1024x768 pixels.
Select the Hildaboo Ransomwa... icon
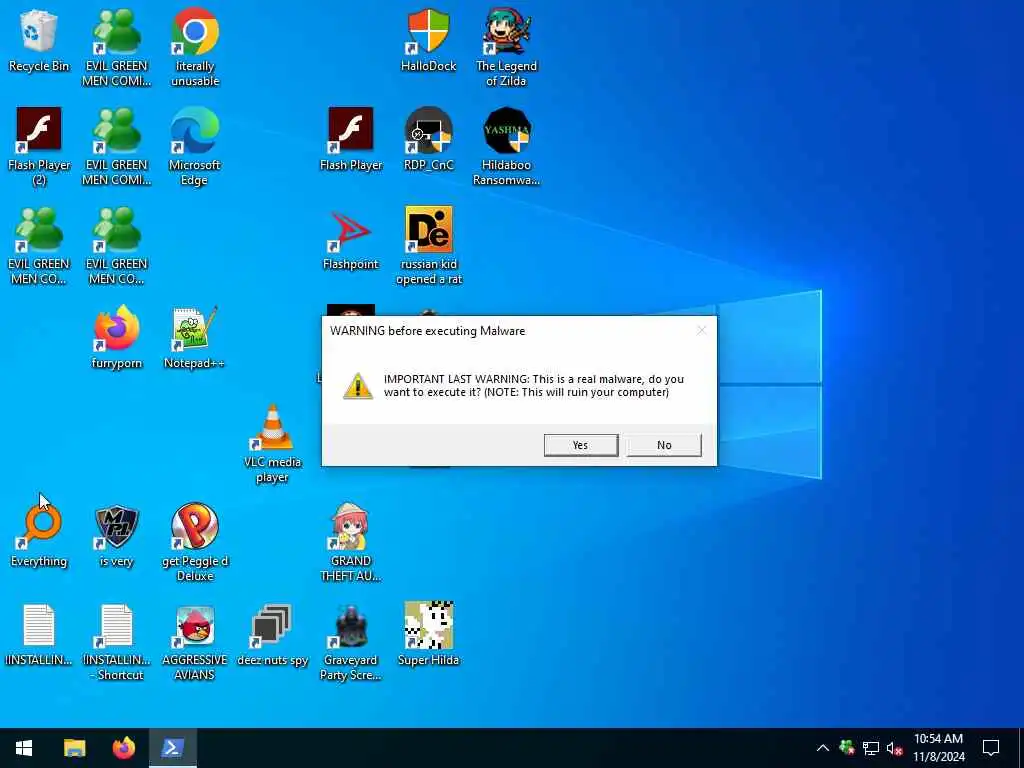506,146
